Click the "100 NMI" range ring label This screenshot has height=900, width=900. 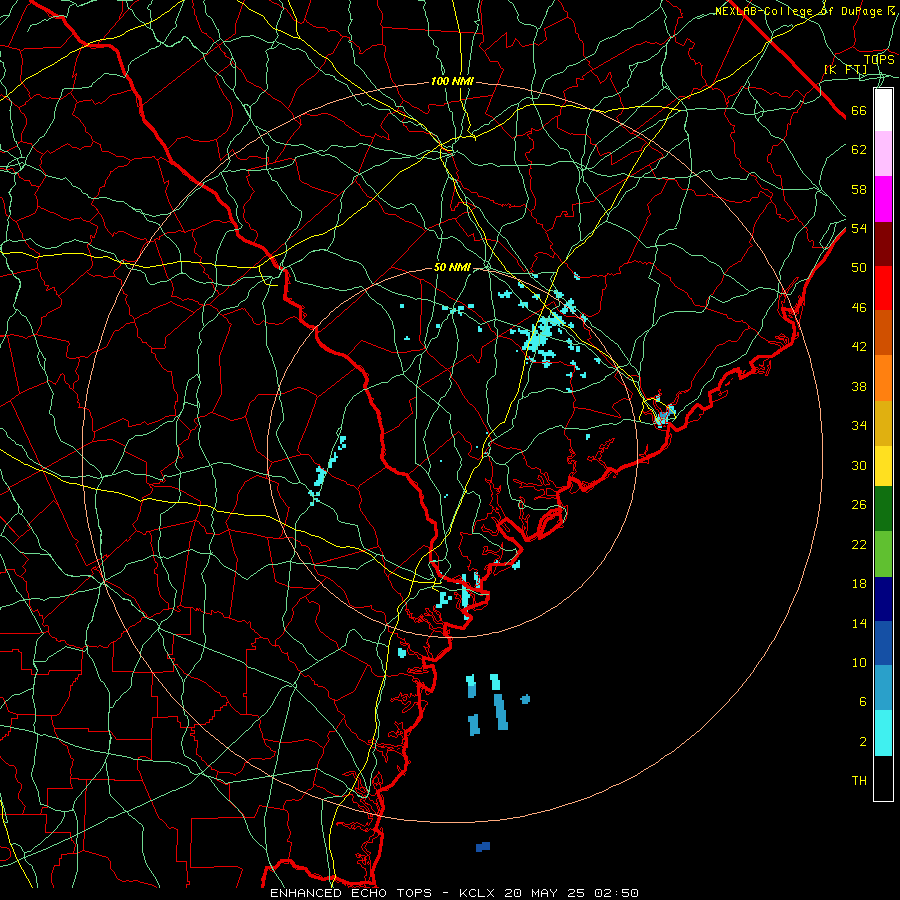(452, 82)
